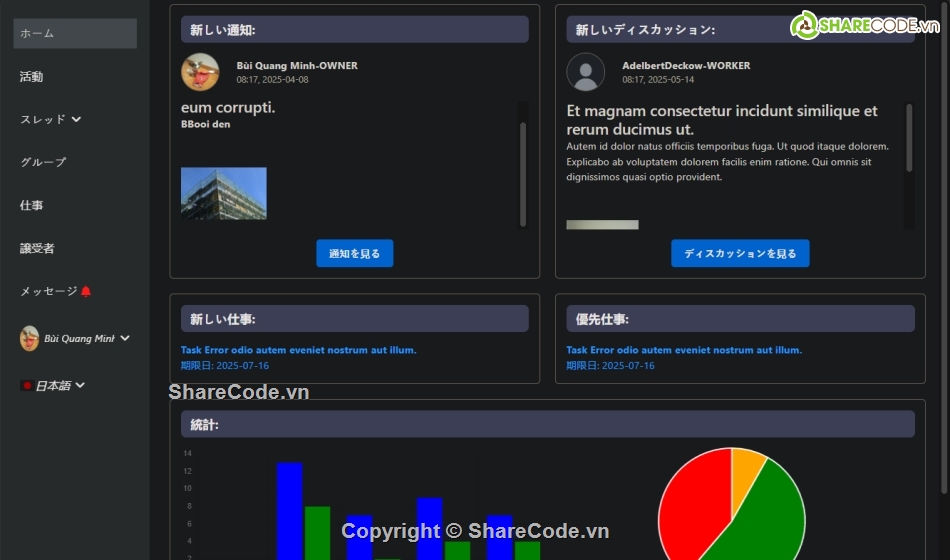Click sidebar user avatar image
This screenshot has width=950, height=560.
pyautogui.click(x=29, y=338)
